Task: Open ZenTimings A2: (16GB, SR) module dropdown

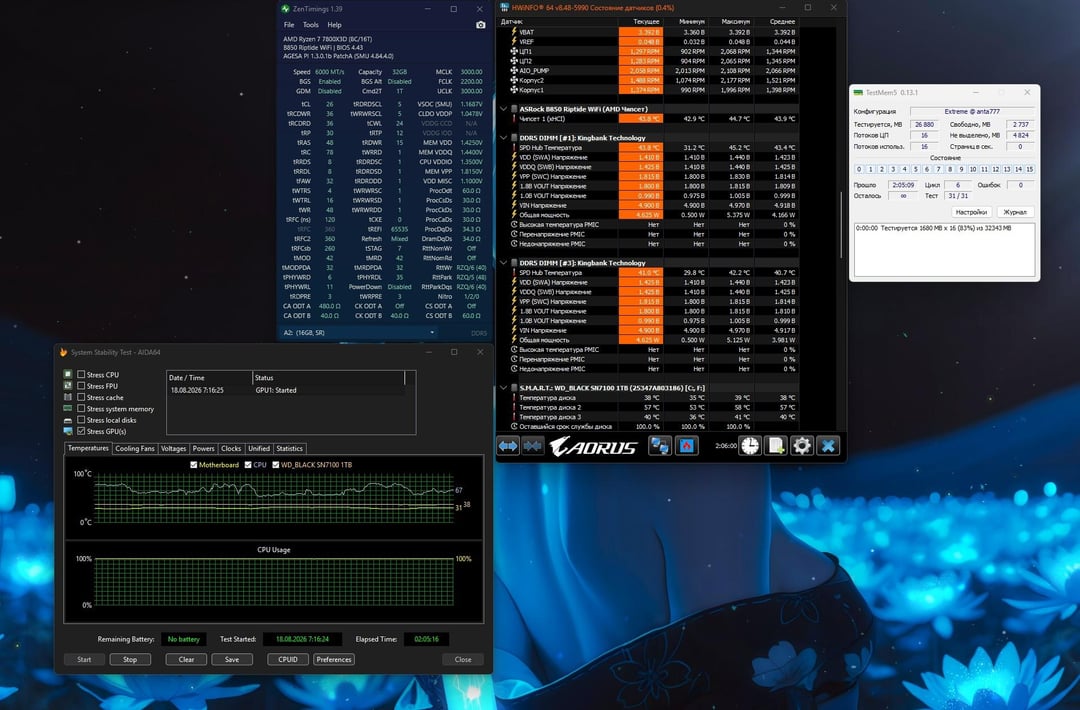Action: click(359, 333)
